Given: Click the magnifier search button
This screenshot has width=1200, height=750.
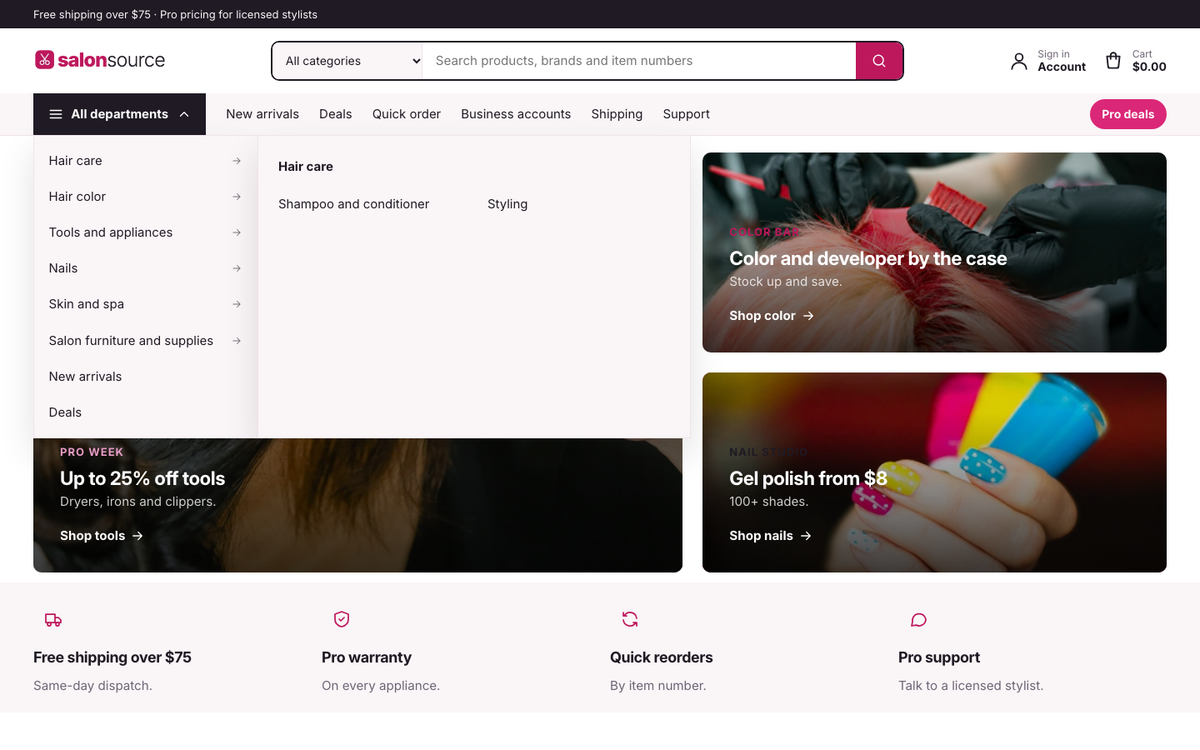Looking at the screenshot, I should tap(879, 61).
